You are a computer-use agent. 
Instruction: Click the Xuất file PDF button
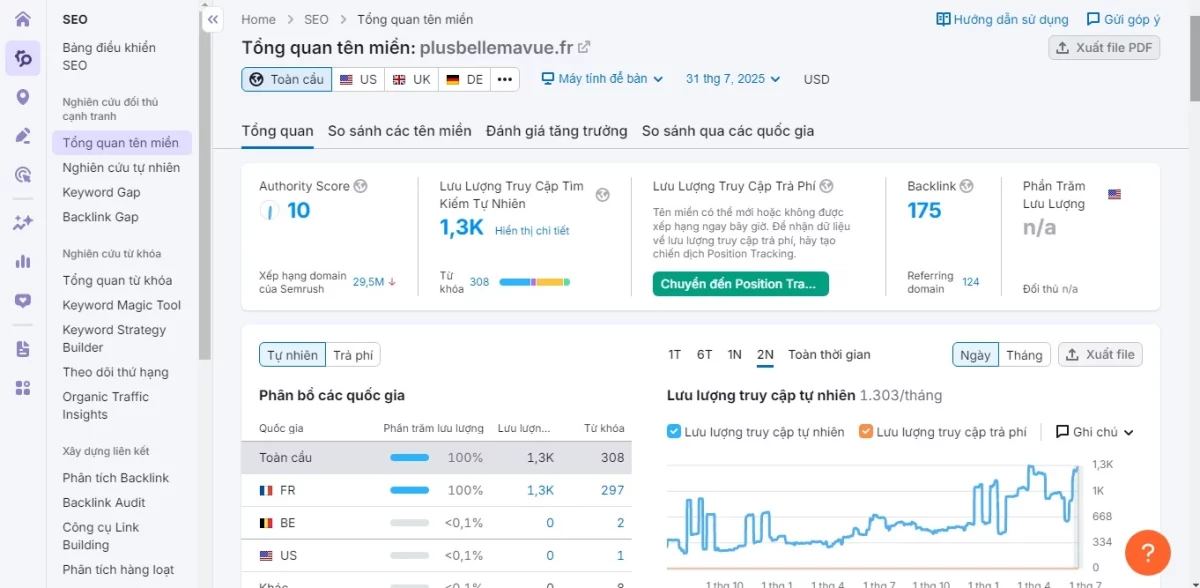[x=1104, y=48]
